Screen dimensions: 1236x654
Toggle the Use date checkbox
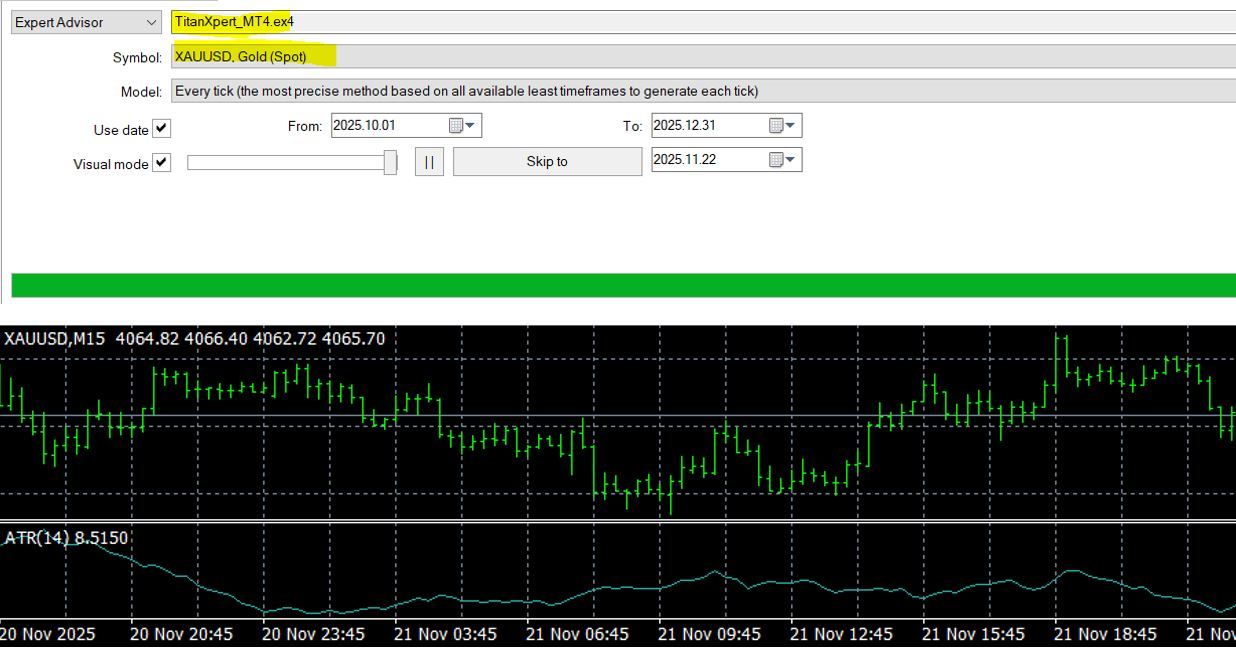[161, 129]
